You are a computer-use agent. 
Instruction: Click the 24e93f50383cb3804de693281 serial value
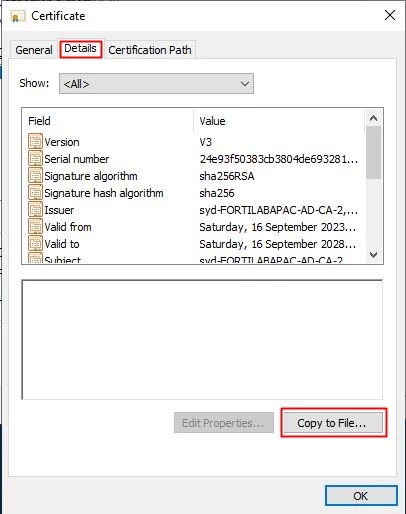[279, 159]
